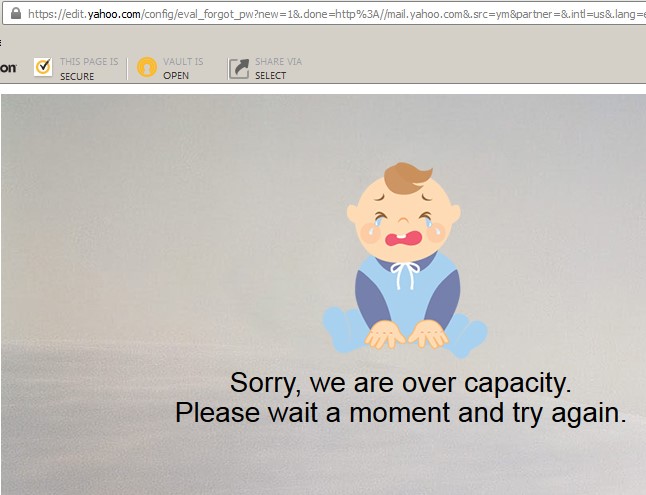646x495 pixels.
Task: Click the baby's hands on the floor
Action: pos(406,335)
